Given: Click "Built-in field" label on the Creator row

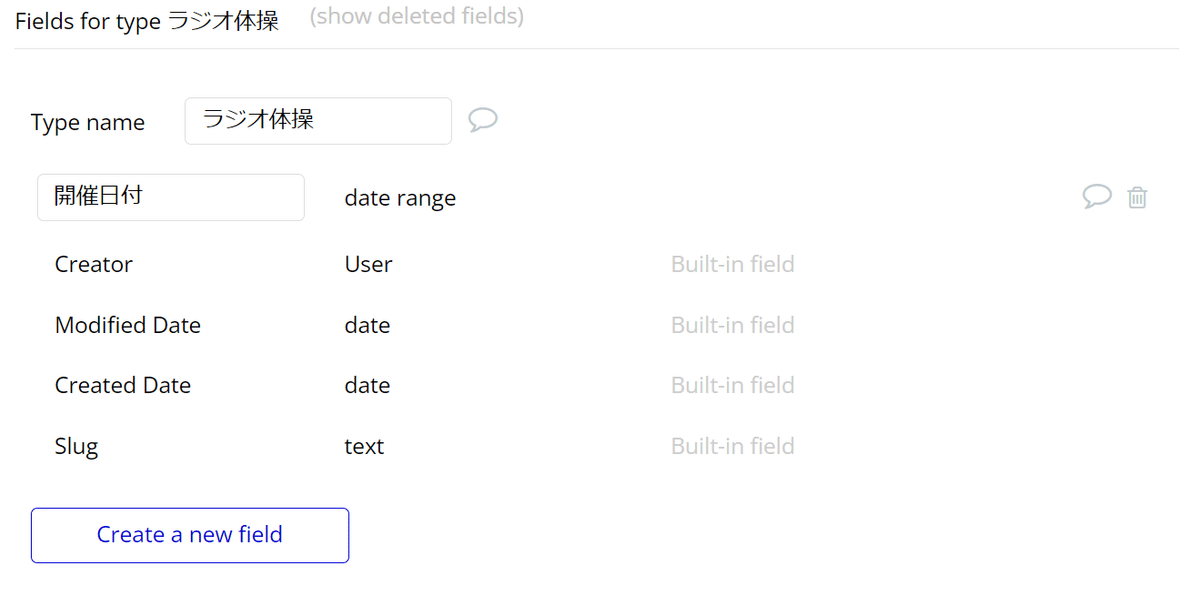Looking at the screenshot, I should (732, 264).
